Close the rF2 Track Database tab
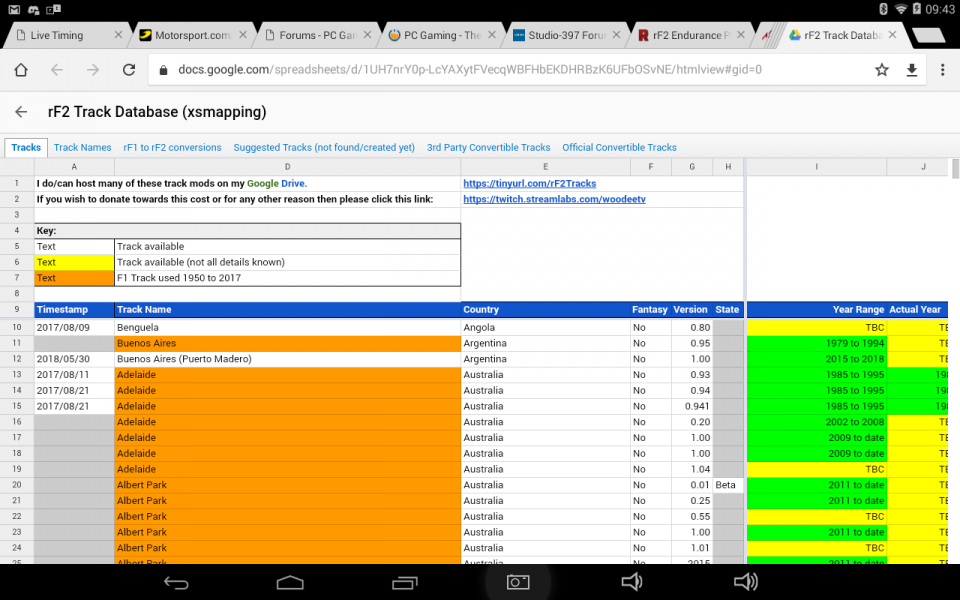This screenshot has width=960, height=600. (893, 35)
